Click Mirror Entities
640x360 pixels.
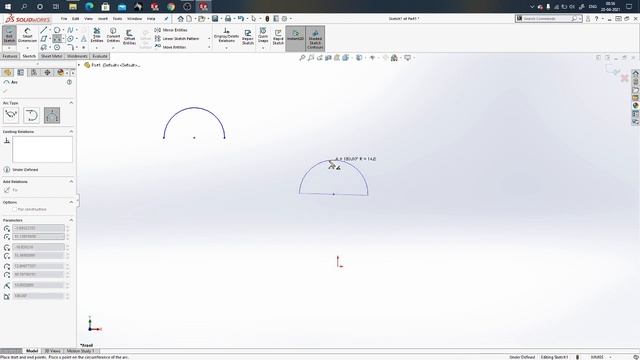point(171,30)
